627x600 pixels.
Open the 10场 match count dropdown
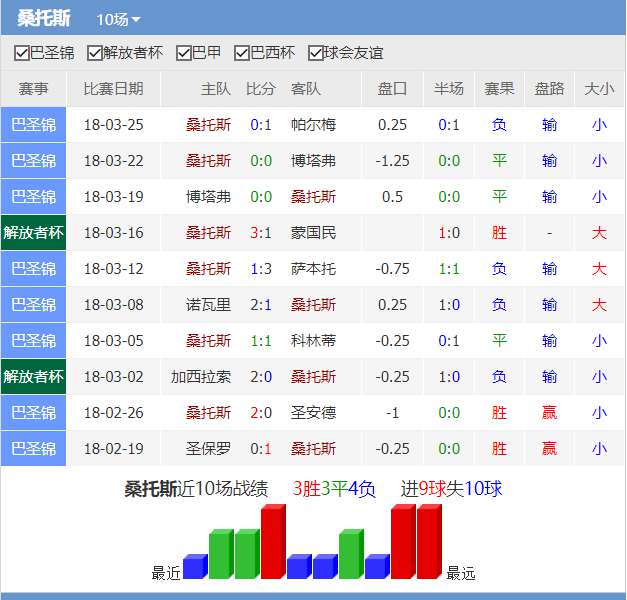pyautogui.click(x=118, y=20)
